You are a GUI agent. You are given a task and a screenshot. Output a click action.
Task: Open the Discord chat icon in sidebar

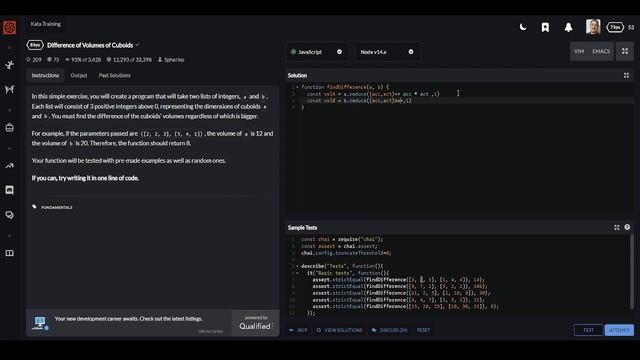pos(9,190)
